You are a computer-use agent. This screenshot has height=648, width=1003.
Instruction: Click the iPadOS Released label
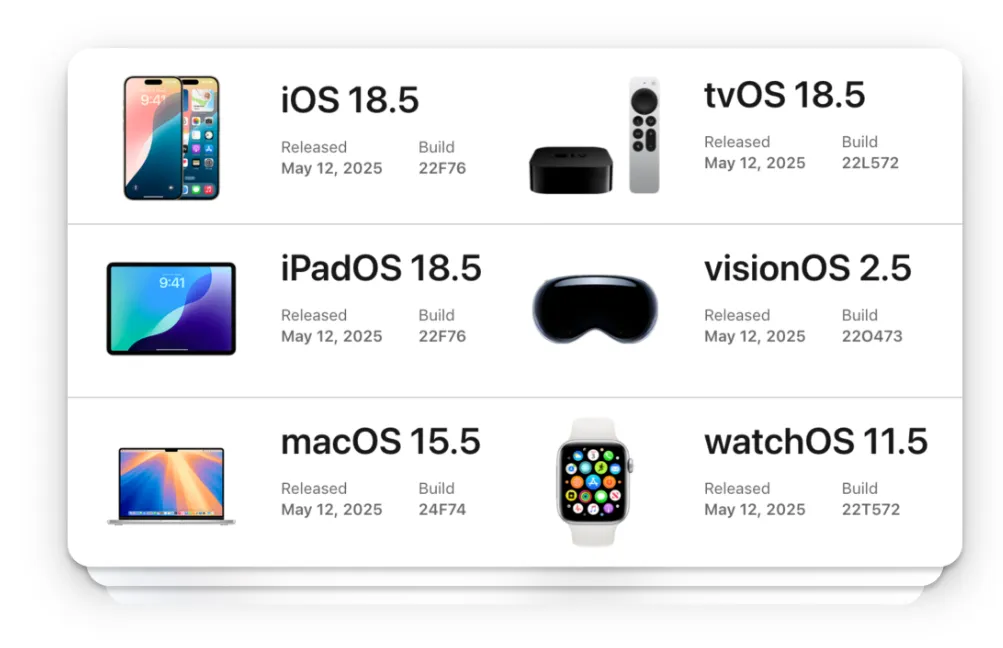click(313, 315)
